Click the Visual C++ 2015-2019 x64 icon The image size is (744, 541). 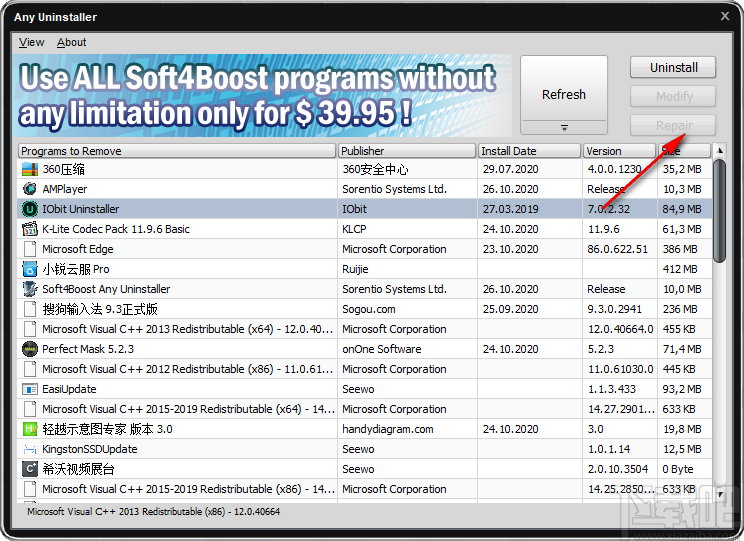30,409
